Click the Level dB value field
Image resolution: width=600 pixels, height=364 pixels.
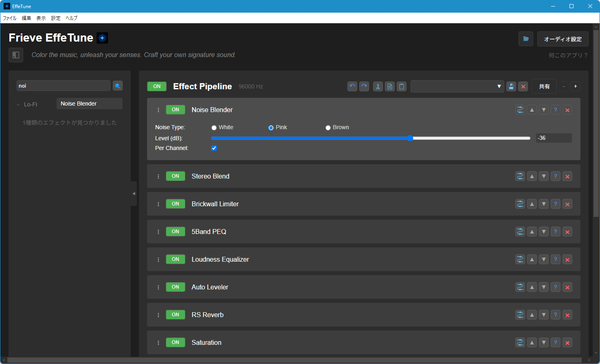[554, 138]
